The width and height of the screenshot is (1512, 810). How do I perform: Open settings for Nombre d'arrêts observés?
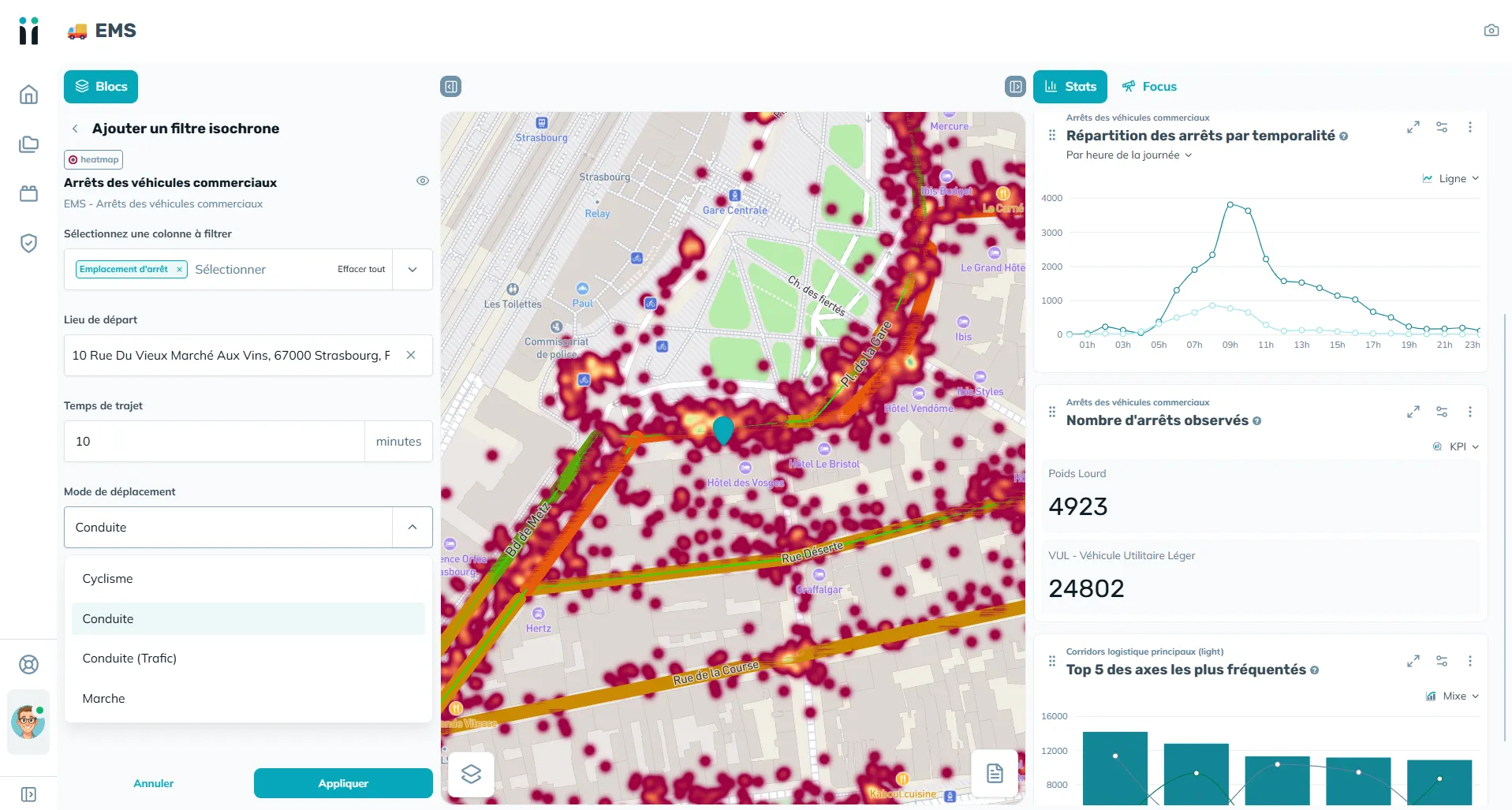(1442, 412)
